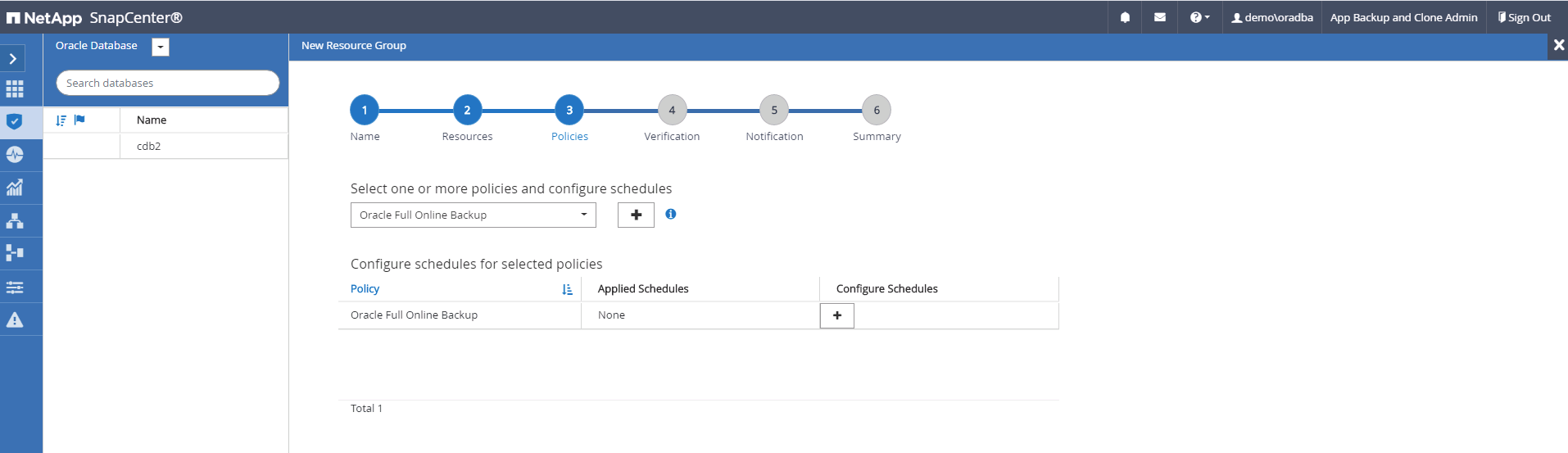Screen dimensions: 1568x453
Task: Open the Help menu dropdown
Action: 1199,17
